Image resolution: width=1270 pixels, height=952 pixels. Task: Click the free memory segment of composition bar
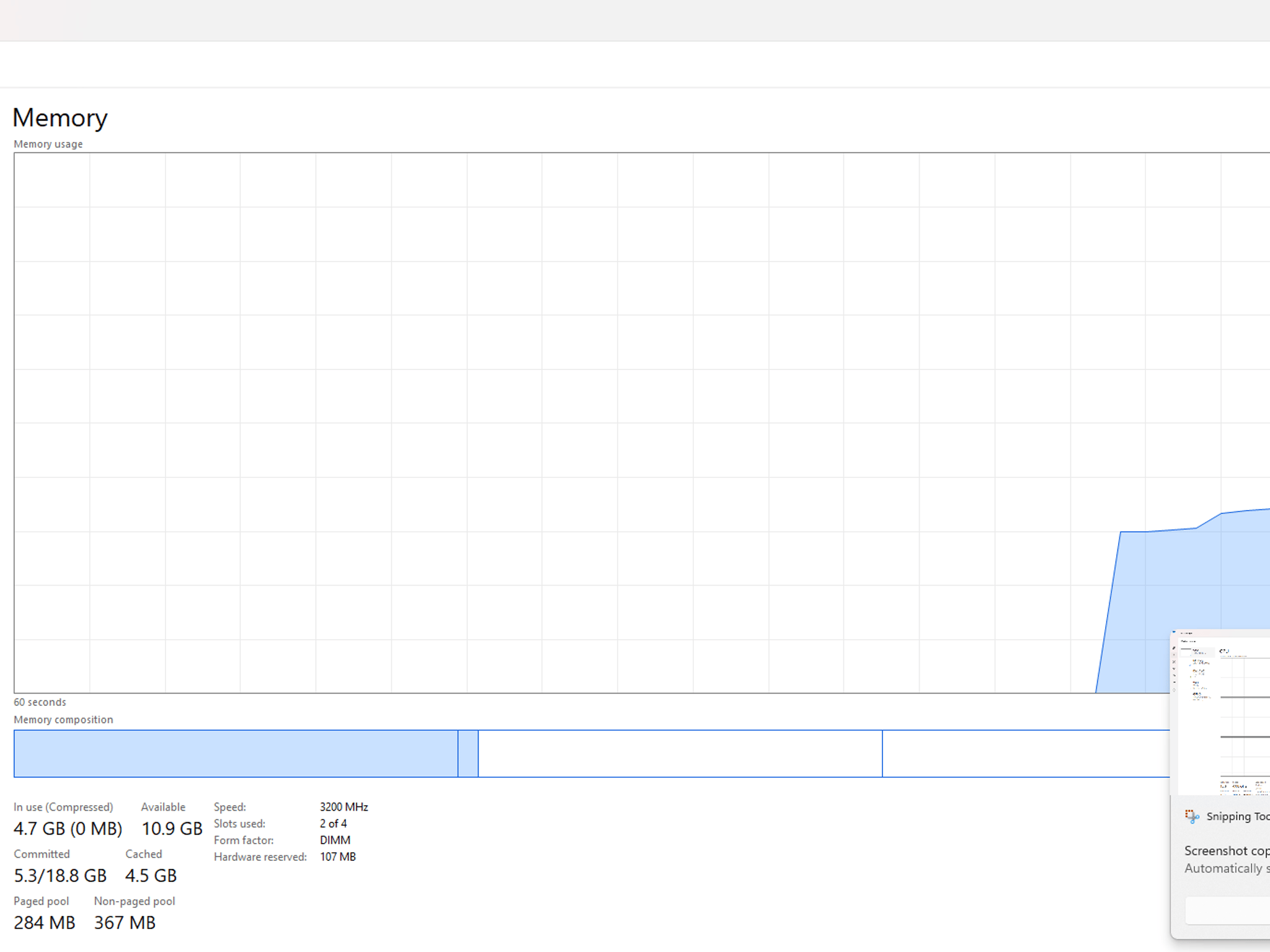click(x=1026, y=754)
